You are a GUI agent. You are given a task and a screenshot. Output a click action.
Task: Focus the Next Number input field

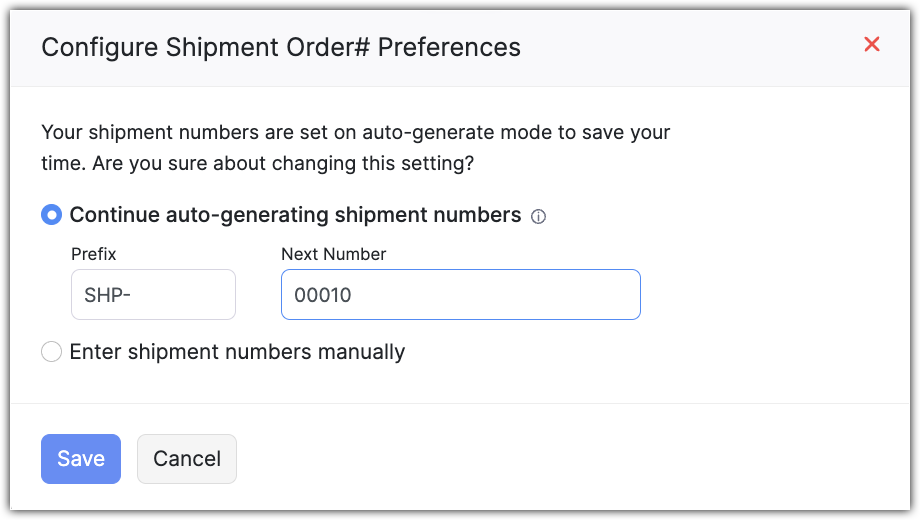pos(460,295)
